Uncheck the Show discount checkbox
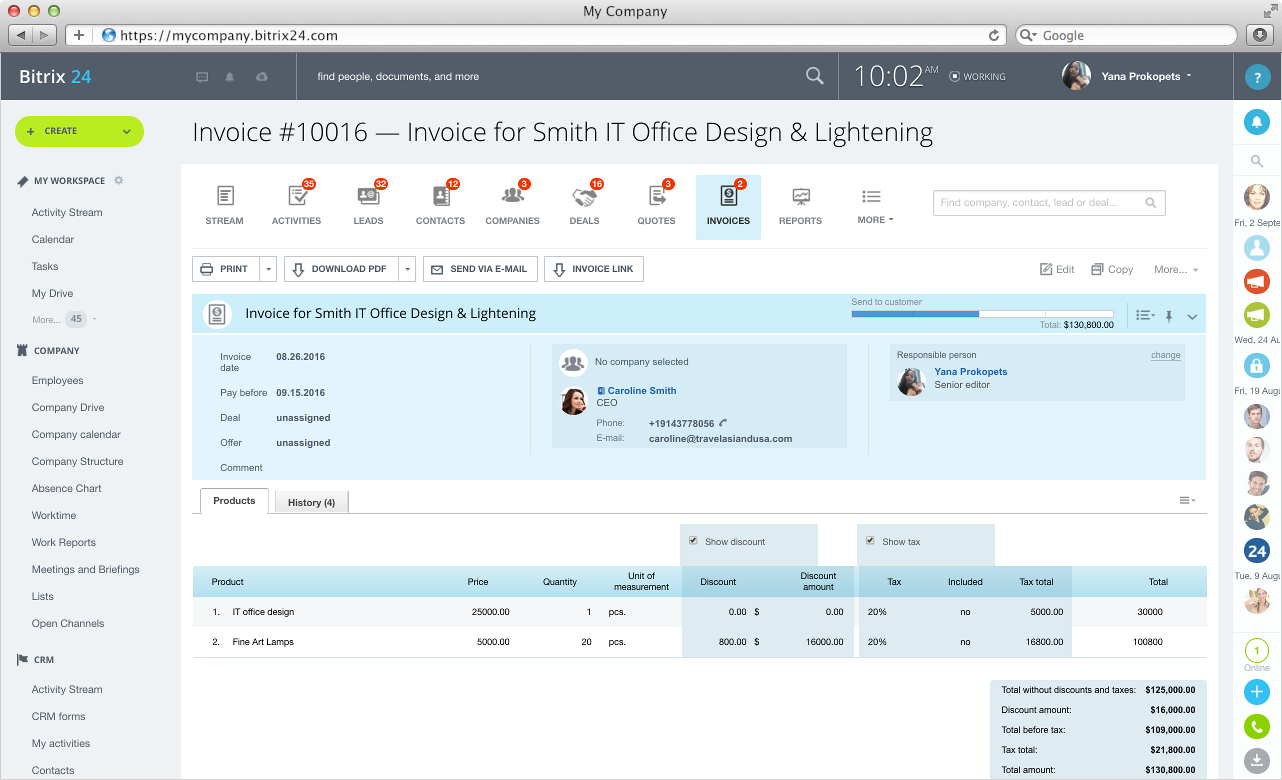 (x=693, y=541)
